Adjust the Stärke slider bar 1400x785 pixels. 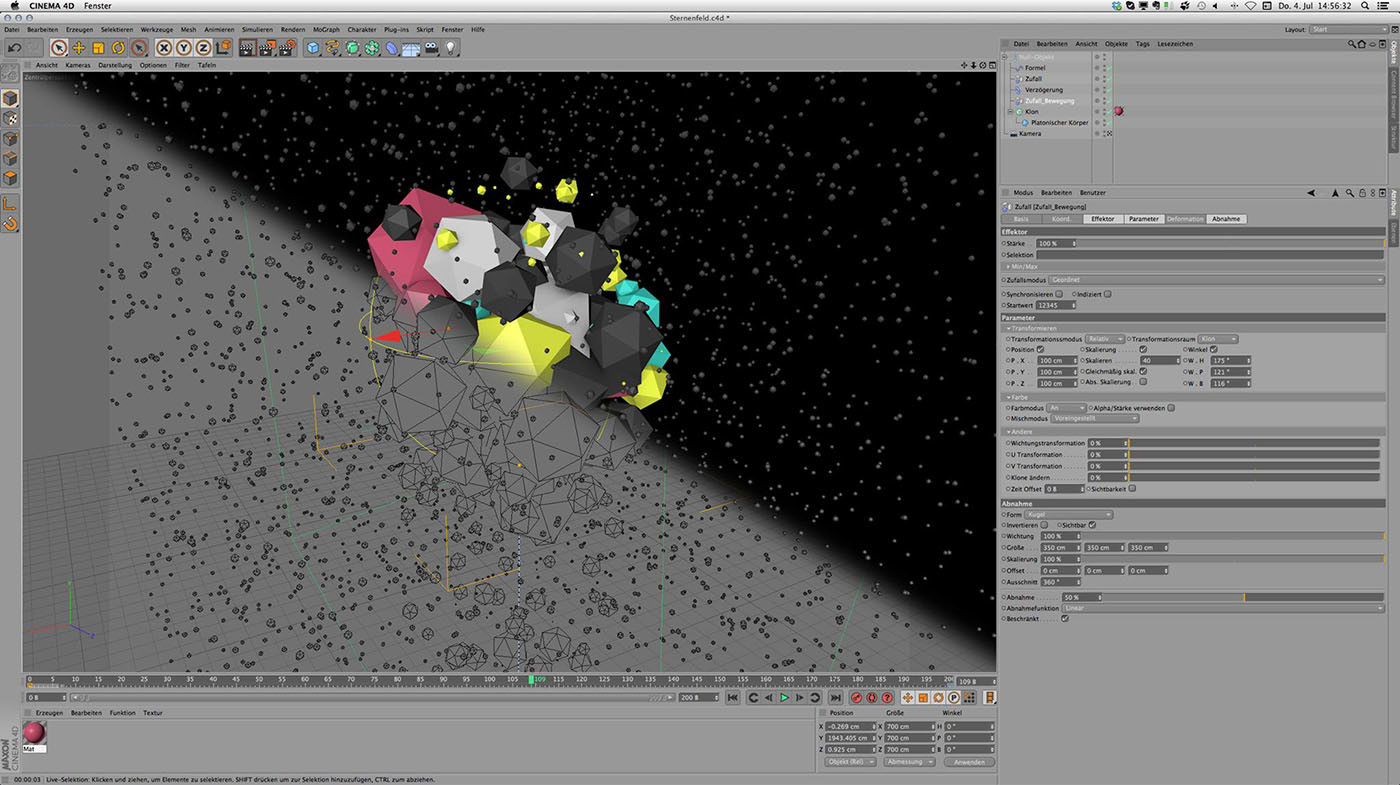click(x=1232, y=243)
